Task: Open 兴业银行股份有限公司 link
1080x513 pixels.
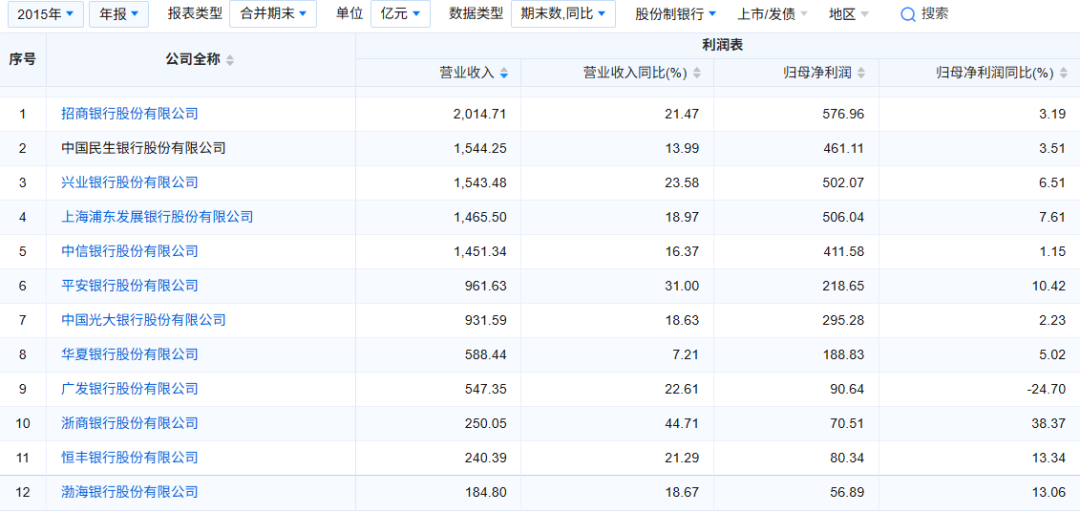Action: (x=130, y=182)
